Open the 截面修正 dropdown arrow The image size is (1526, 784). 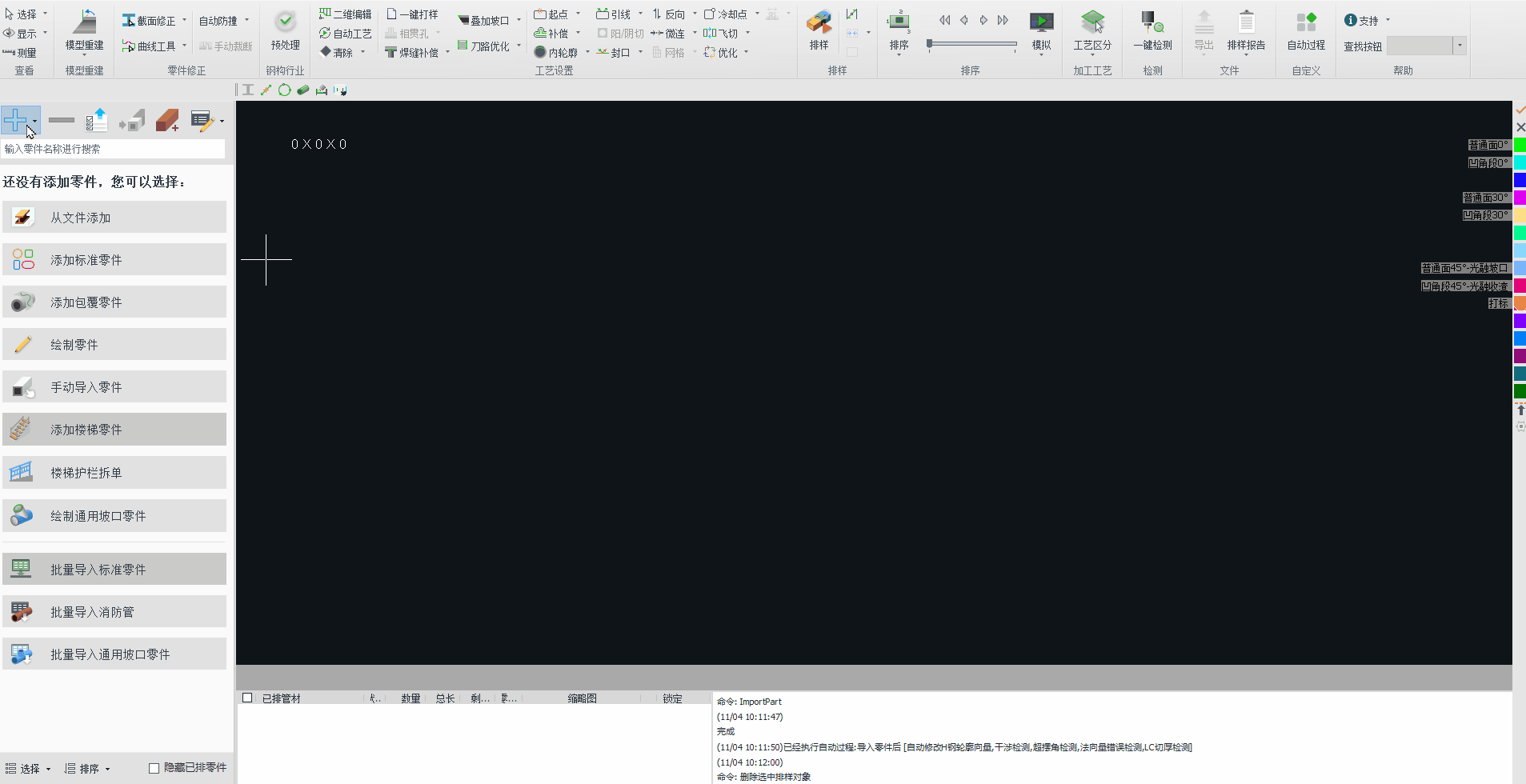pyautogui.click(x=184, y=20)
